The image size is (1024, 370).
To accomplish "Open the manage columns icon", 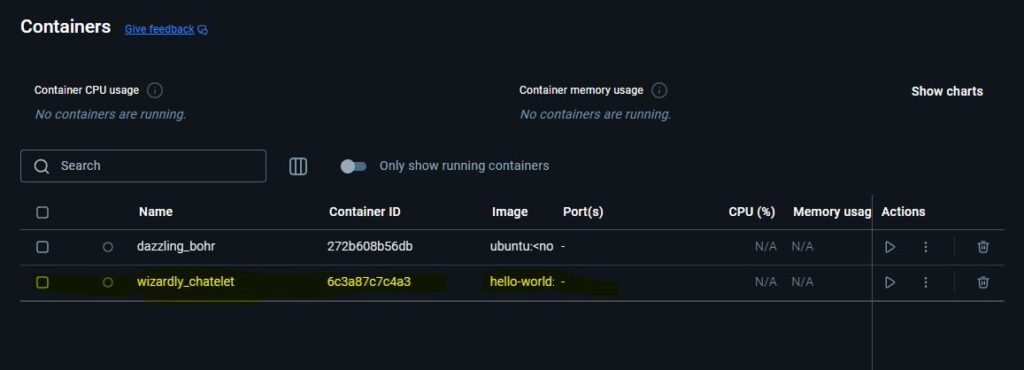I will [x=298, y=166].
